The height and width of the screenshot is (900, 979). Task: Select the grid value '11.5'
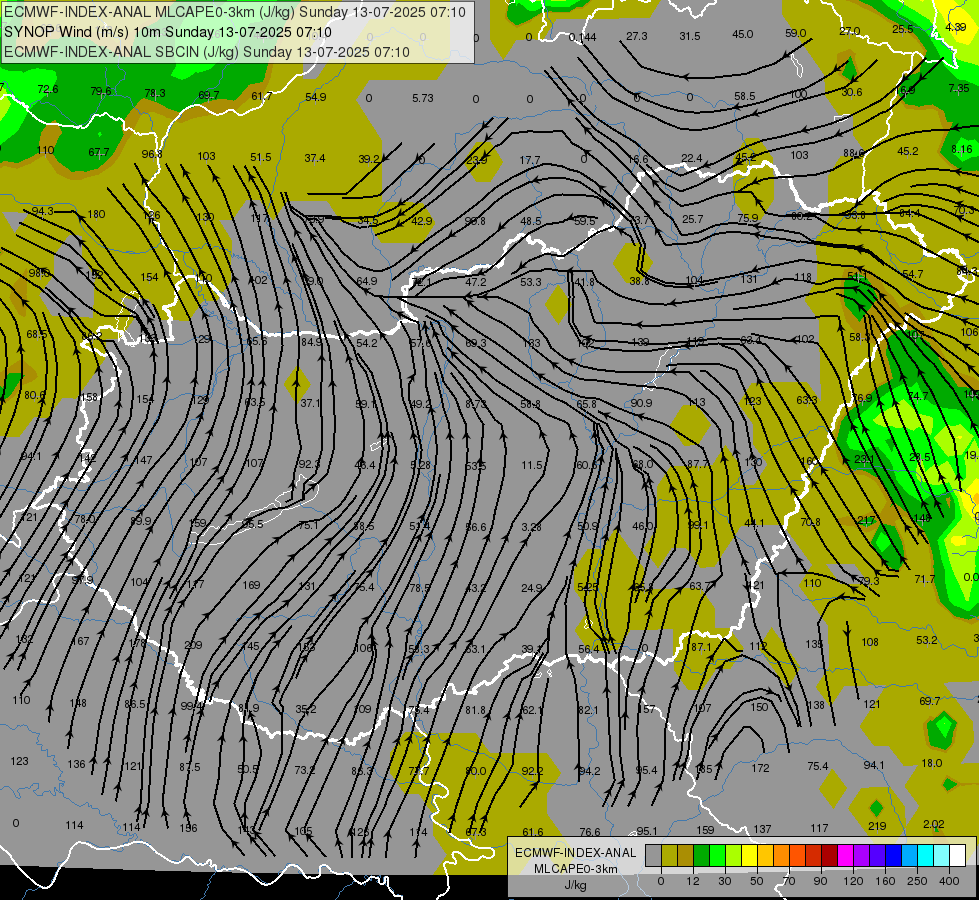[x=532, y=465]
